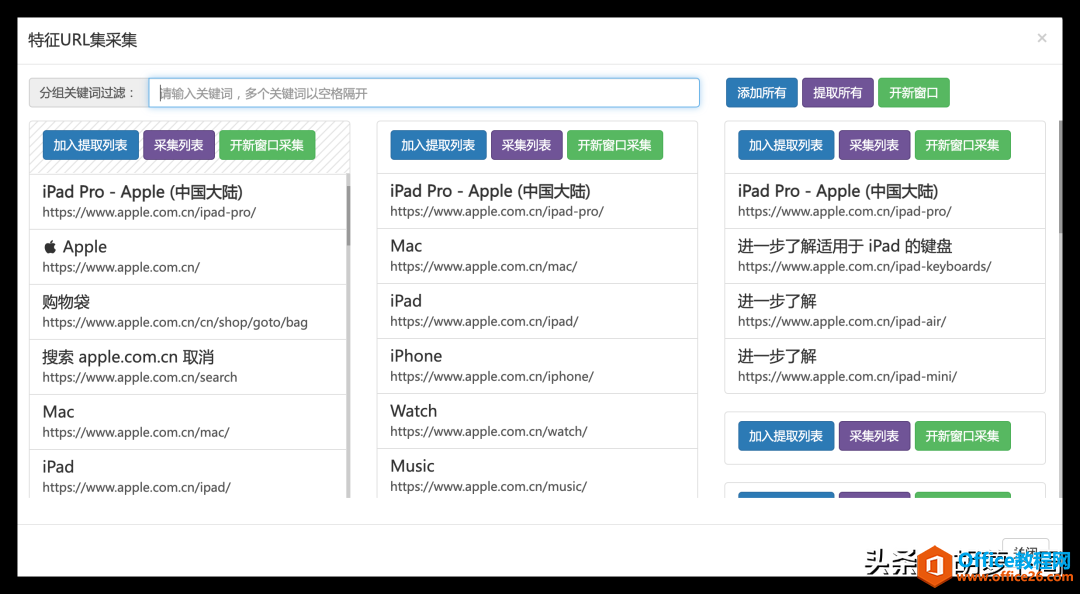Select the 进一步了解 entry with ipad-mini URL

(x=885, y=366)
